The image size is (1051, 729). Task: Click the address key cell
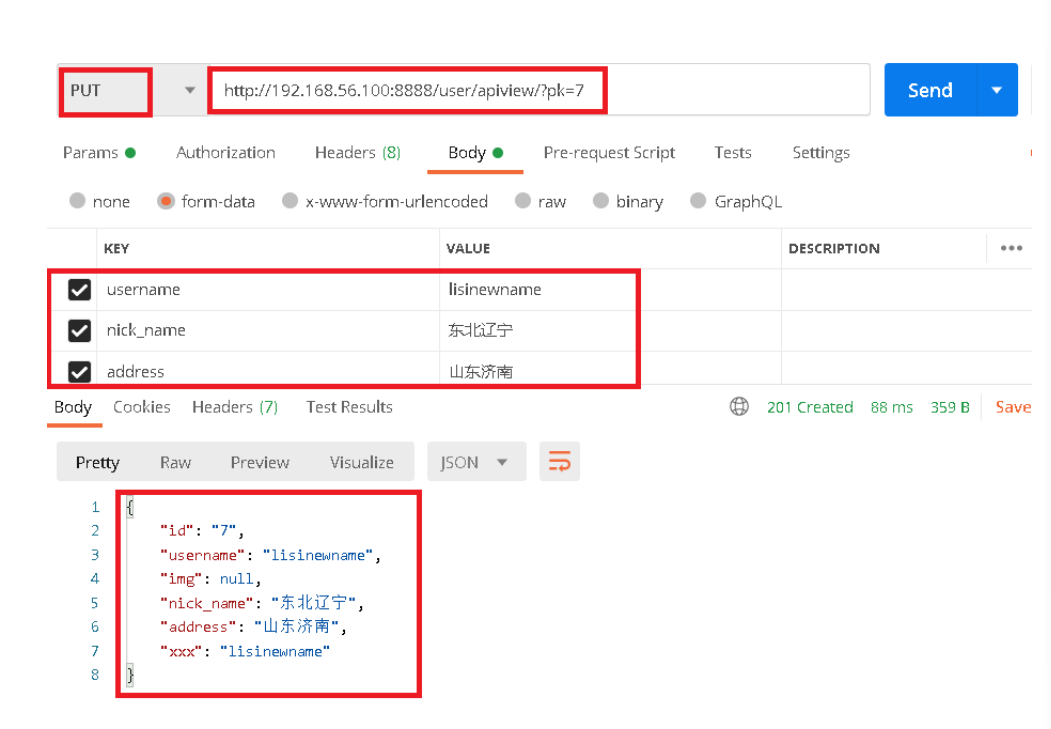(268, 369)
